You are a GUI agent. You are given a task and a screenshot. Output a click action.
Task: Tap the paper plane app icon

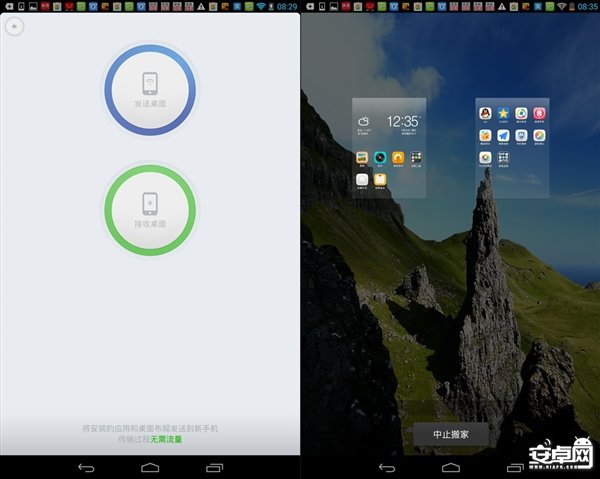click(503, 135)
